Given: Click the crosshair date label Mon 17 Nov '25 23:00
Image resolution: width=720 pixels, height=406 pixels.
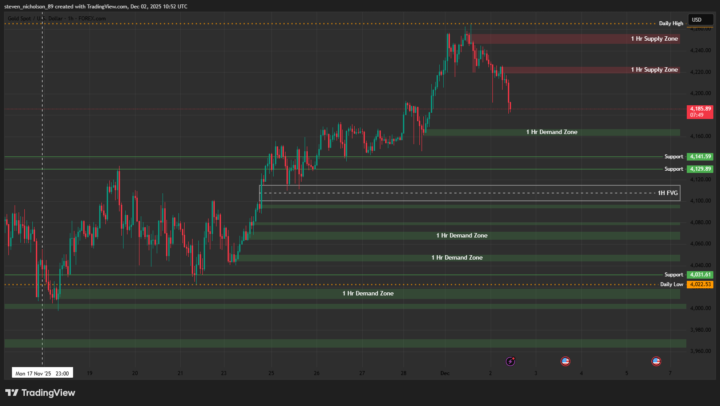Looking at the screenshot, I should (x=42, y=373).
